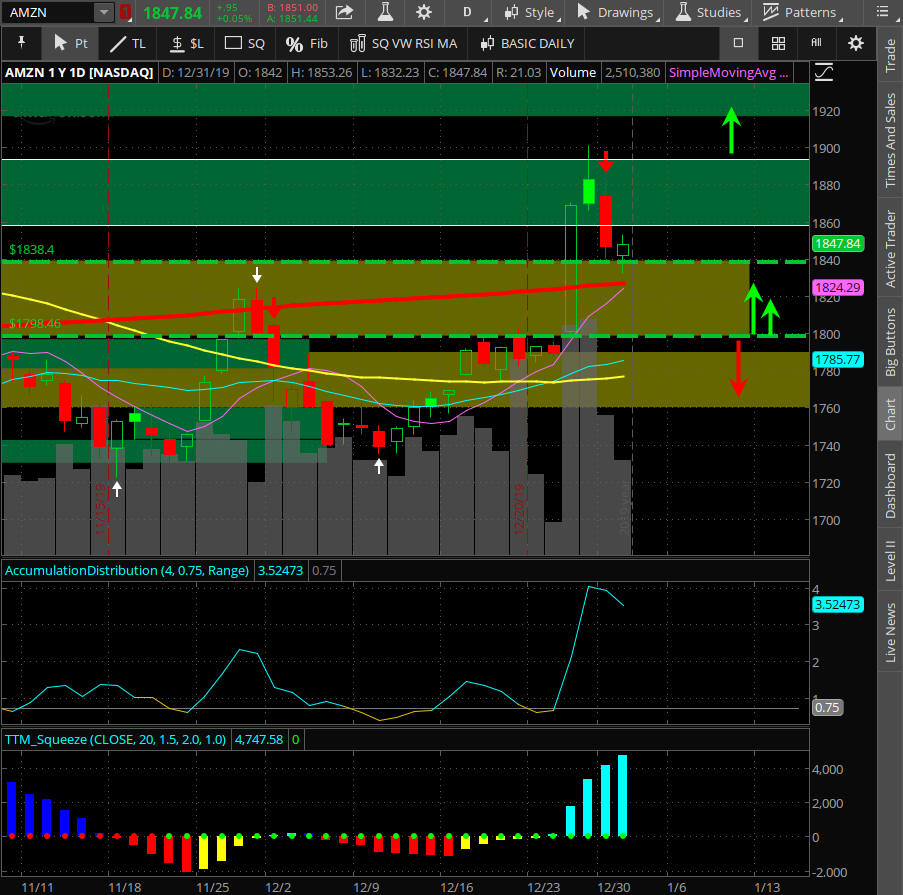This screenshot has width=903, height=895.
Task: Open chart settings gear in top toolbar
Action: coord(424,12)
